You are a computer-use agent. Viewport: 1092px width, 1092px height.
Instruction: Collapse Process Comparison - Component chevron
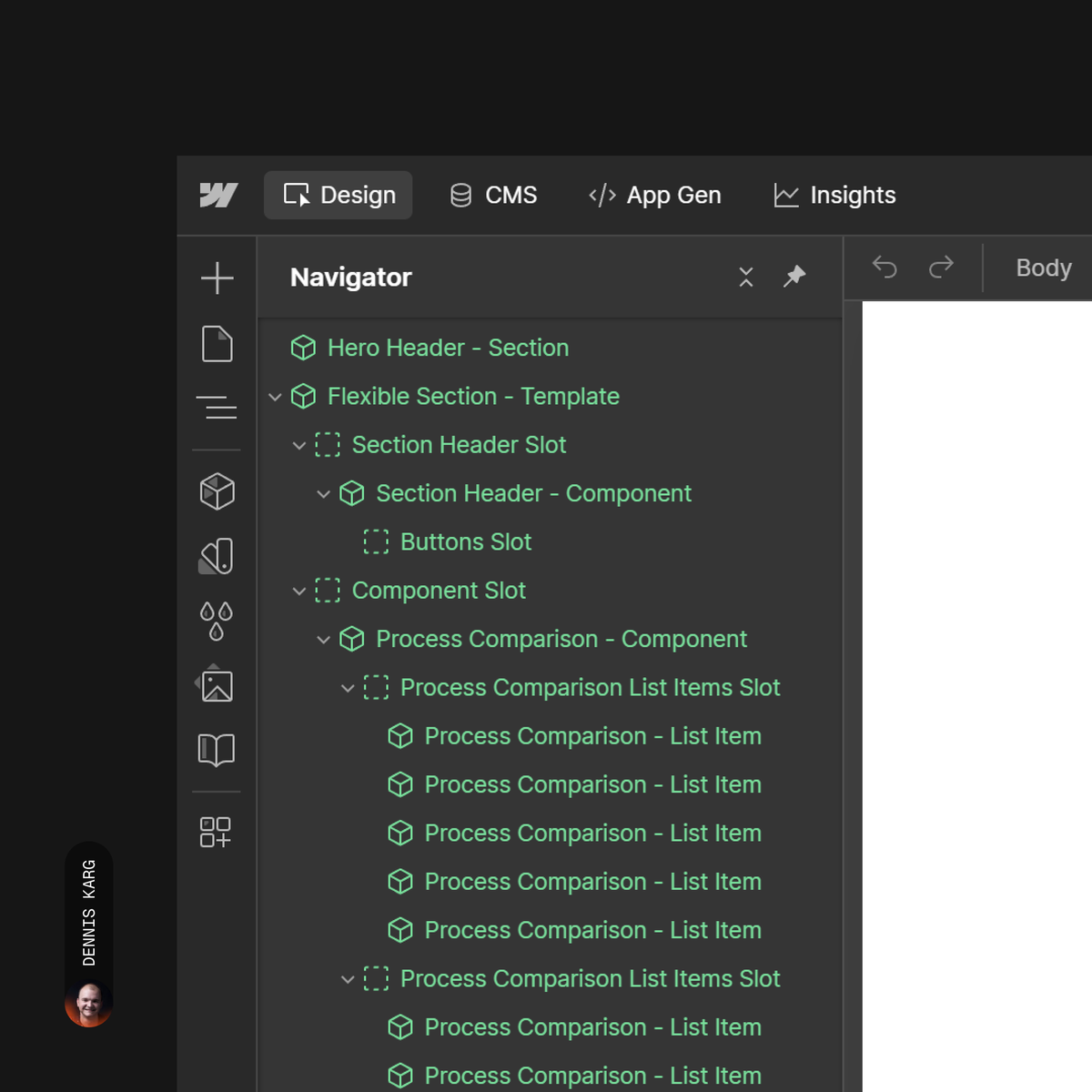click(323, 640)
